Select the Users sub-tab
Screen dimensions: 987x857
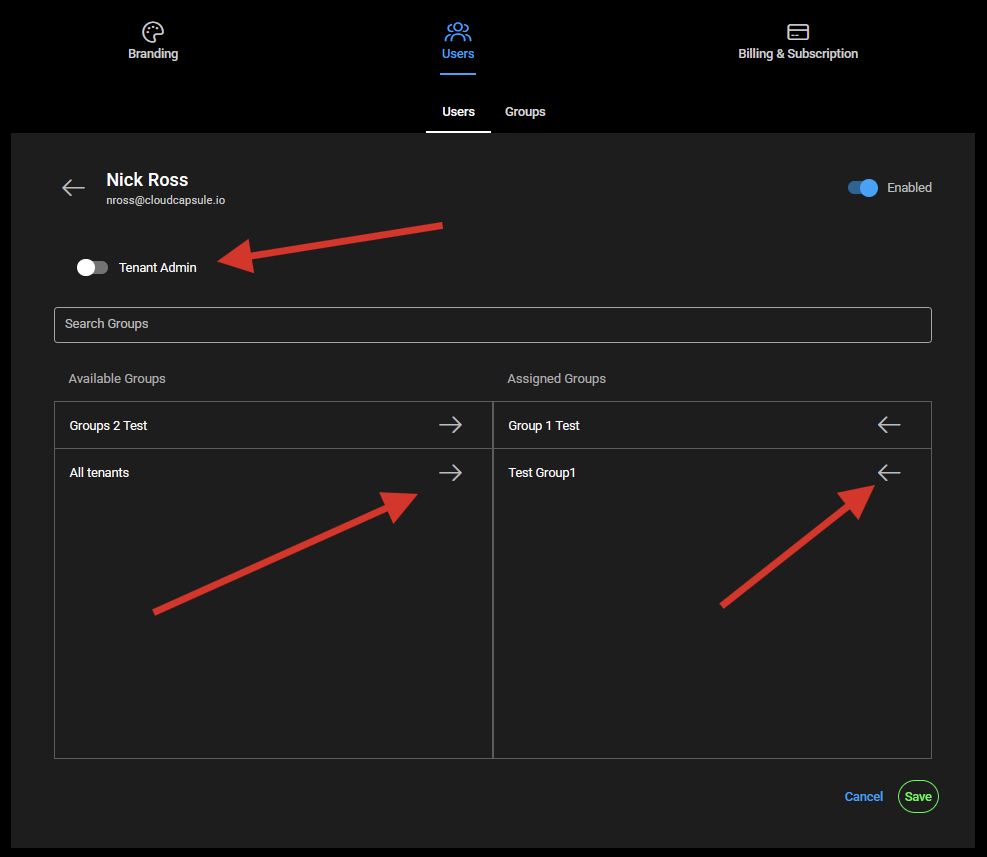click(458, 112)
